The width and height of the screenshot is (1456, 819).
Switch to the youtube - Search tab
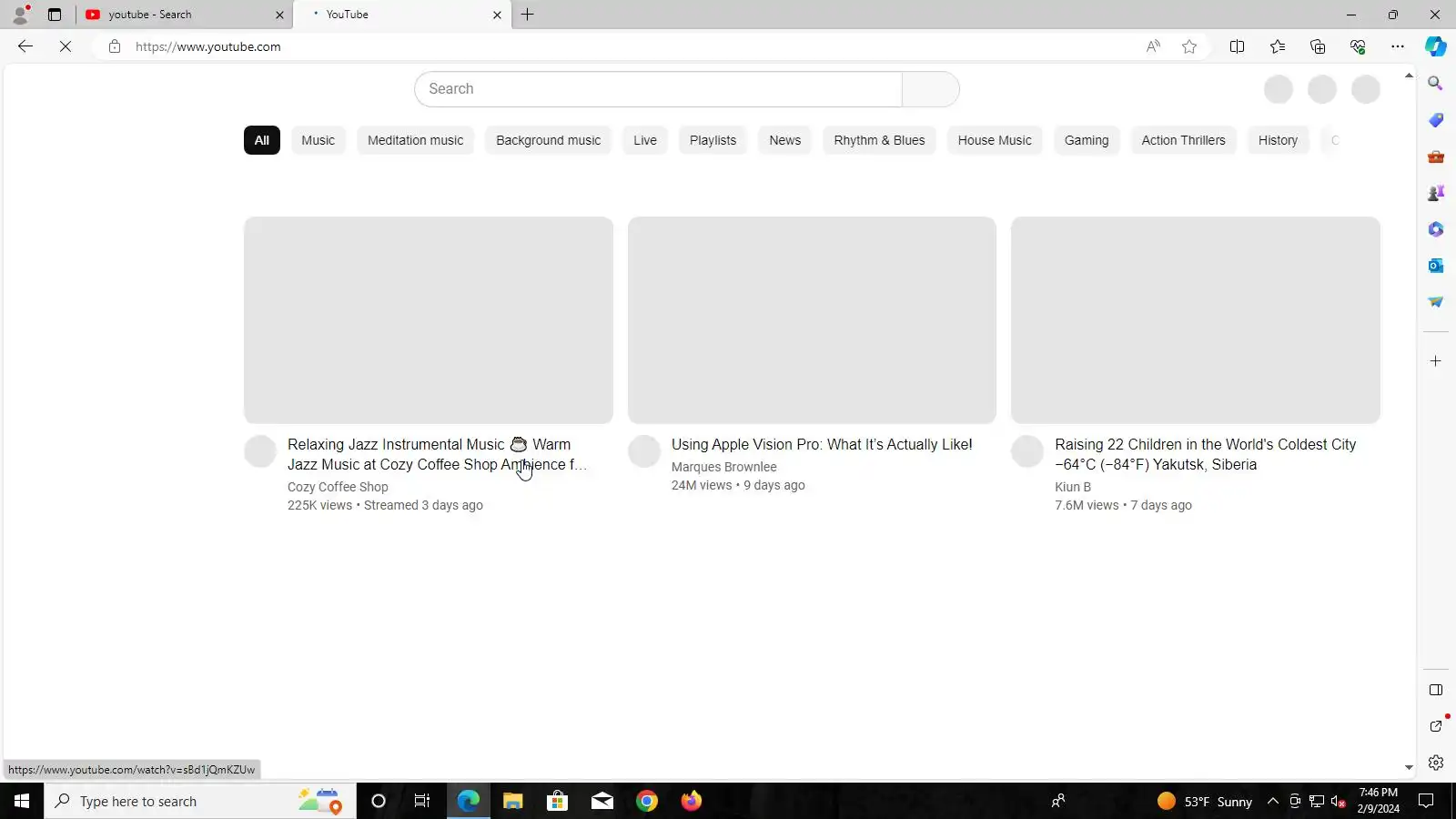pyautogui.click(x=182, y=15)
